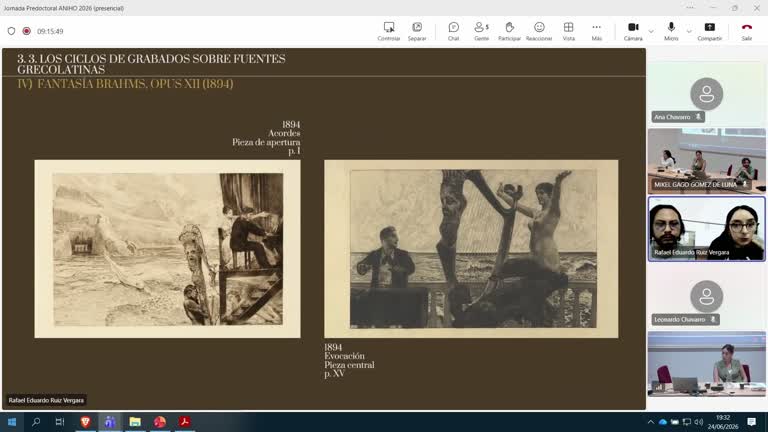The image size is (768, 432).
Task: Click the Acordes engraving on the slide
Action: pyautogui.click(x=168, y=249)
